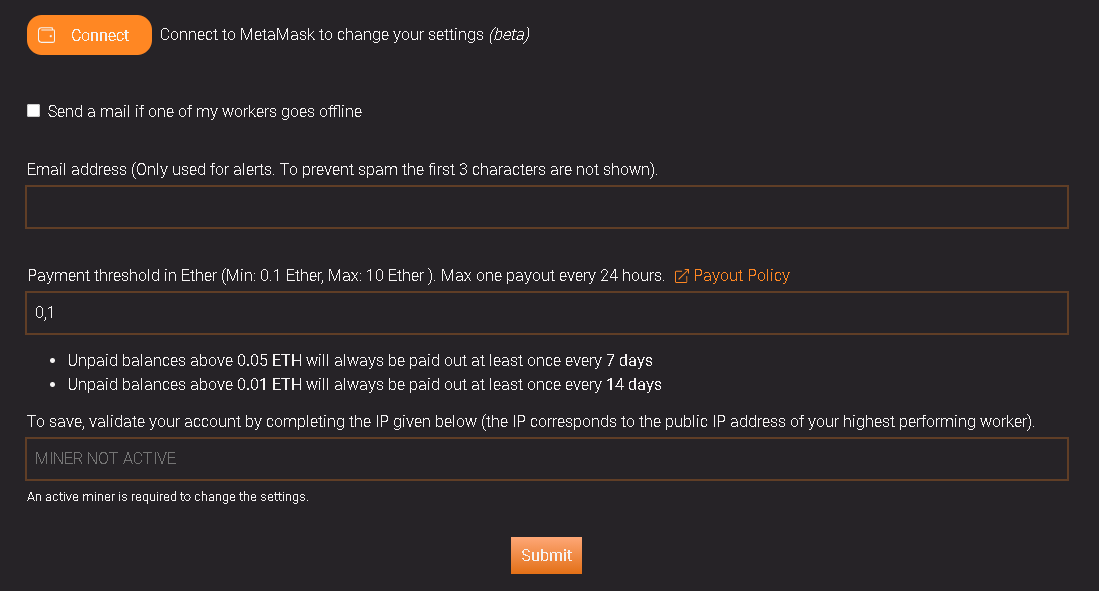
Task: Click the 'Connect to MetaMask' description text
Action: pyautogui.click(x=322, y=35)
